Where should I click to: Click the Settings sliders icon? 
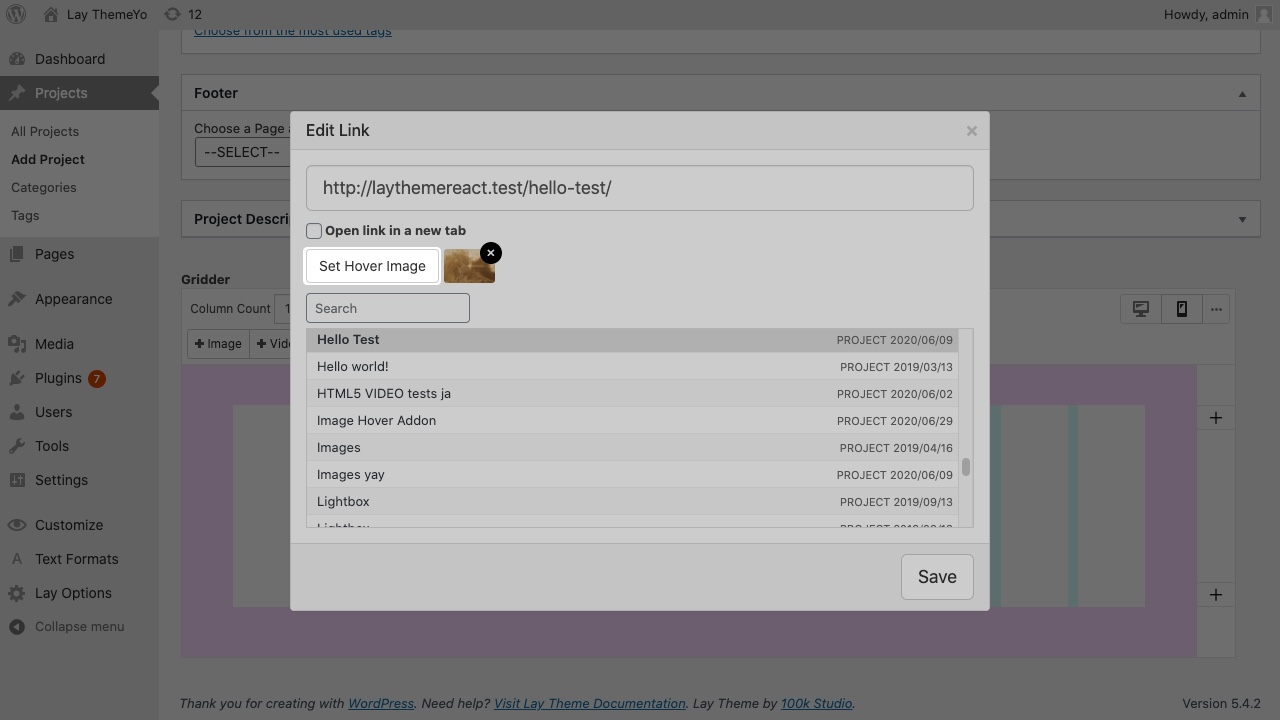[x=17, y=480]
